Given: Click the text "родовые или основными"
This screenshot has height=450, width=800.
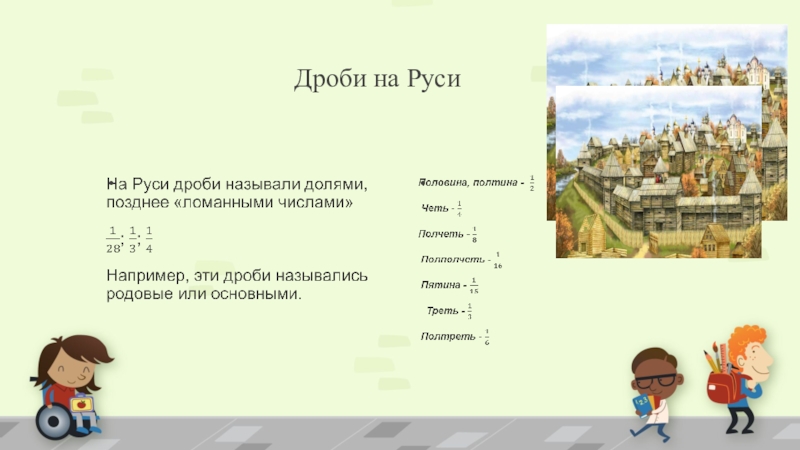Looking at the screenshot, I should click(x=203, y=295).
